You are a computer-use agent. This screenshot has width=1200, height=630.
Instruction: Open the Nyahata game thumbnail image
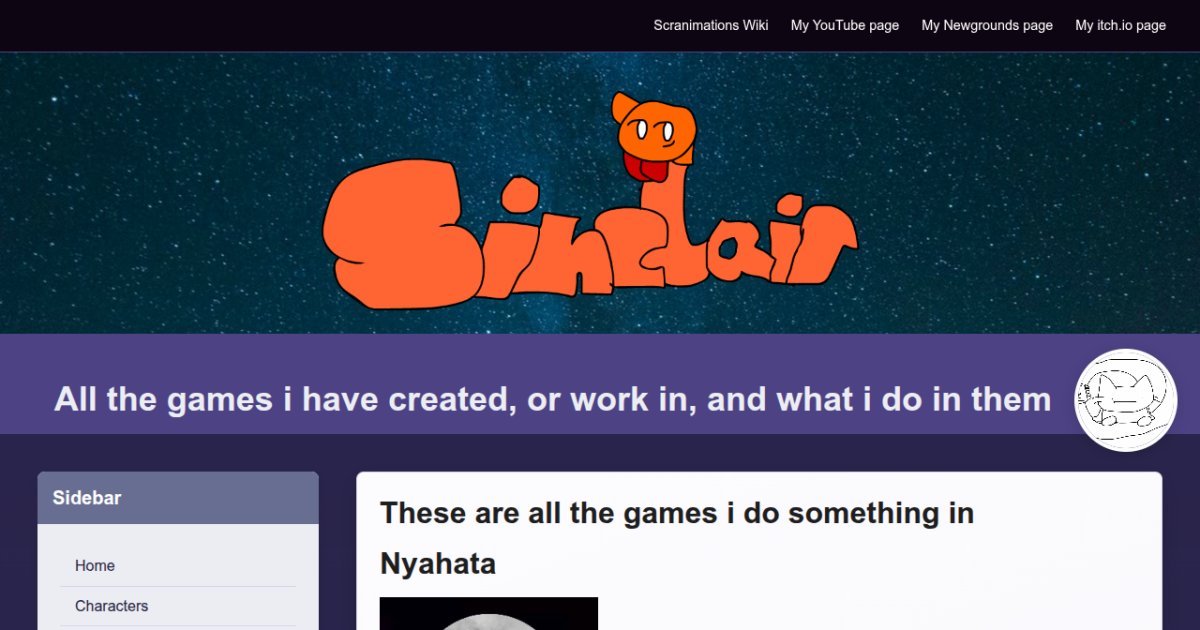point(488,614)
